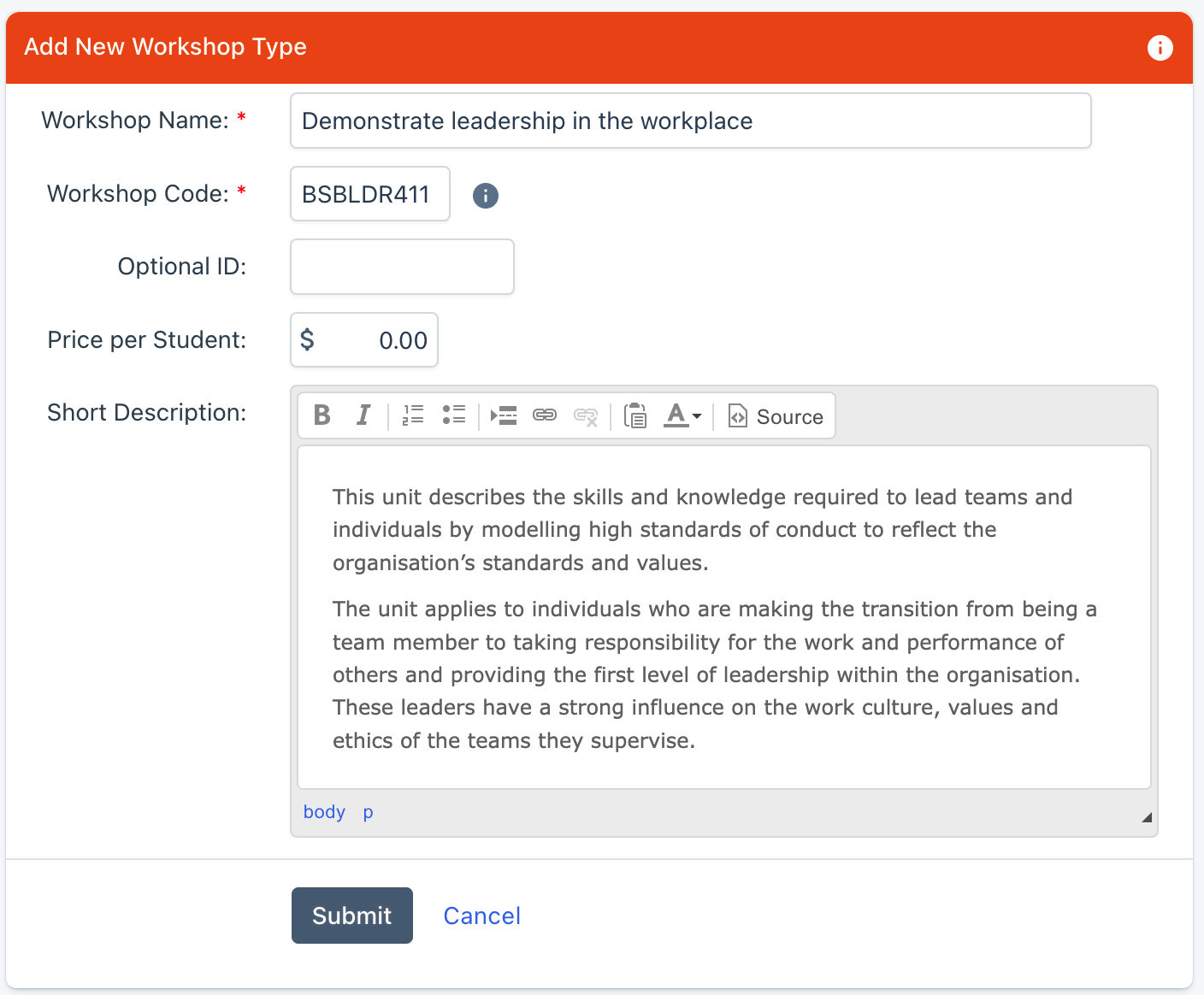Click the unlink icon
The width and height of the screenshot is (1204, 995).
(586, 415)
